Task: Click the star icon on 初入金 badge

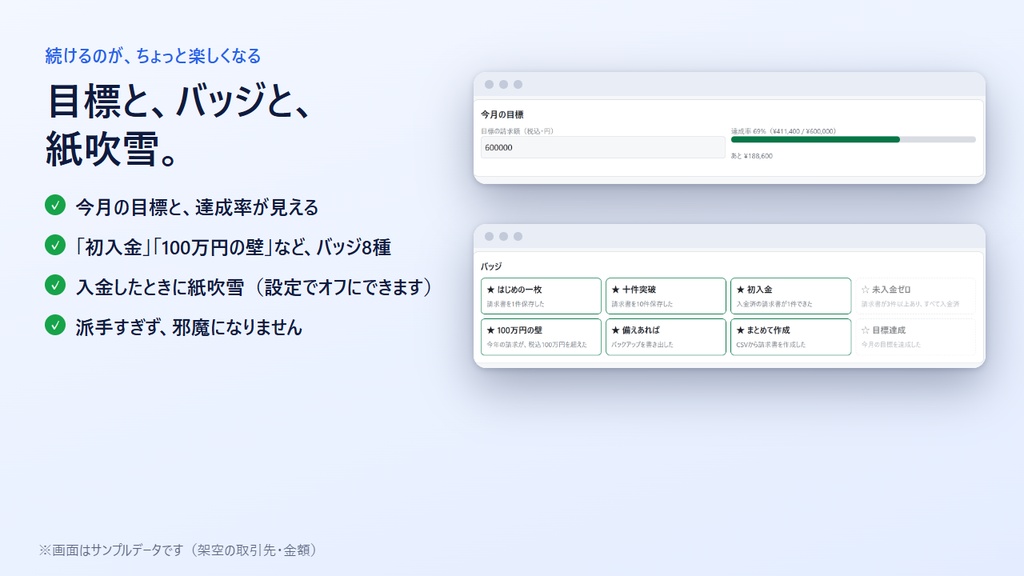Action: pyautogui.click(x=740, y=290)
